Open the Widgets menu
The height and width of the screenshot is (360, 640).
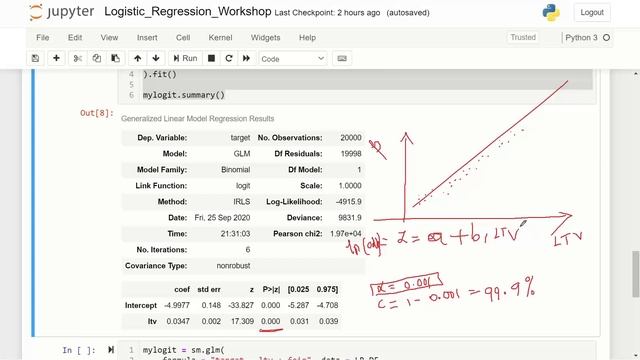(x=265, y=38)
